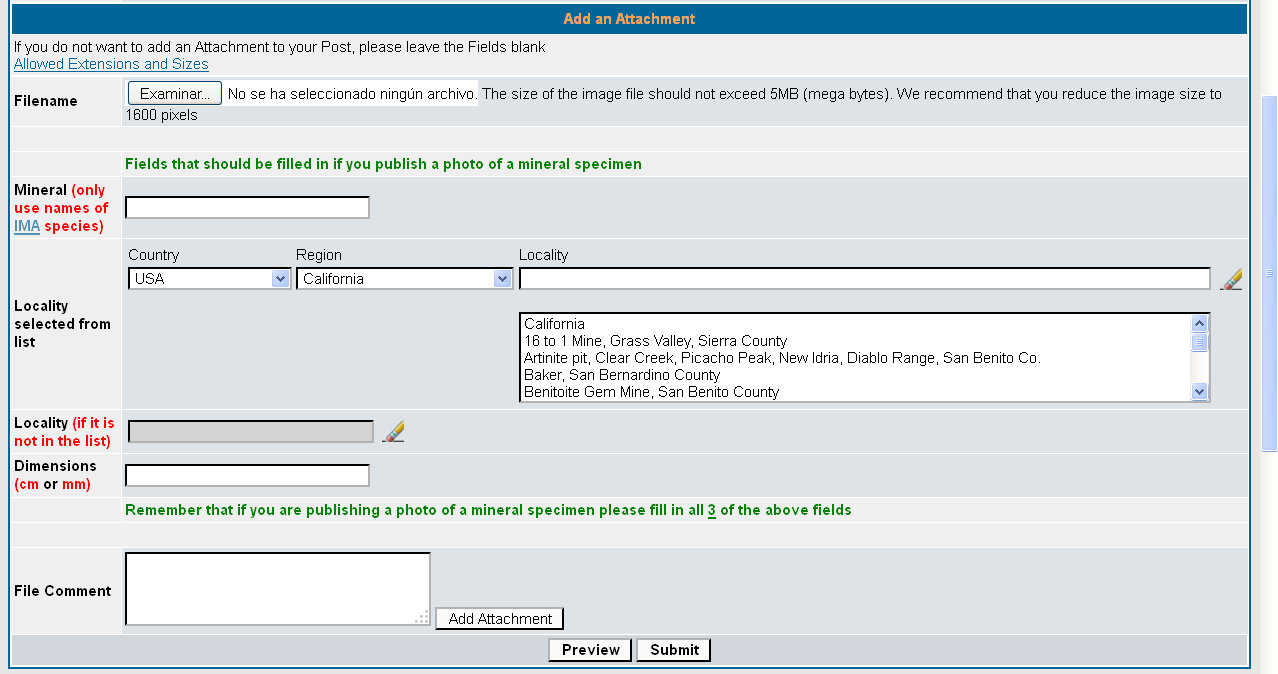Viewport: 1278px width, 674px height.
Task: Open the Region dropdown showing California
Action: [405, 279]
